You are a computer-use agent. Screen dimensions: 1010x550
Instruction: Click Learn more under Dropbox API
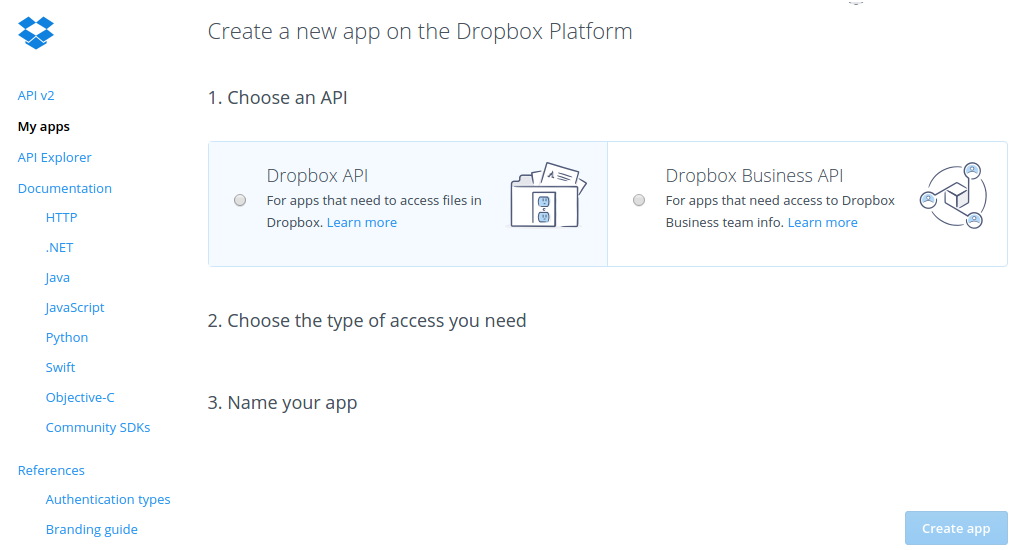tap(362, 222)
